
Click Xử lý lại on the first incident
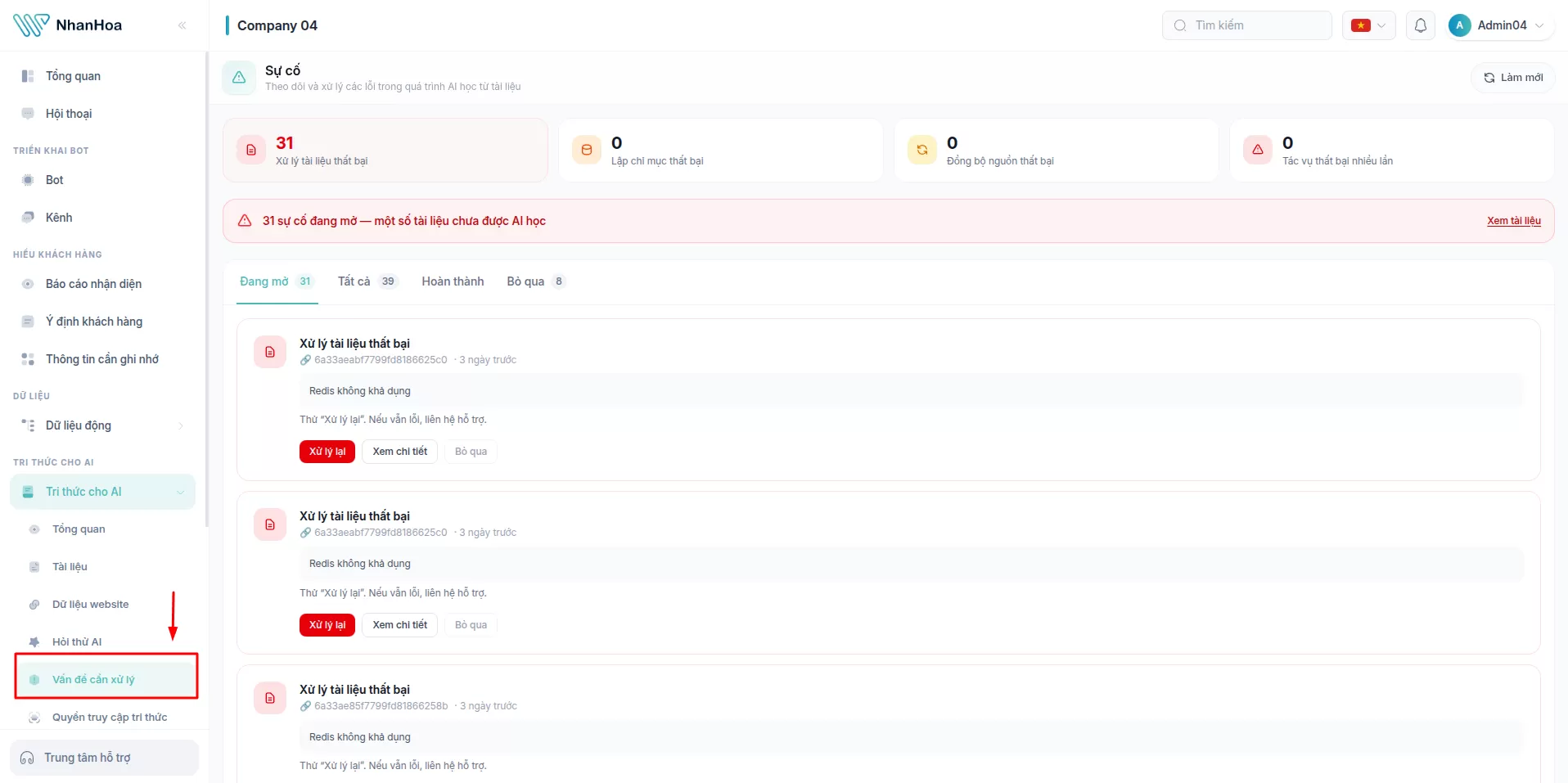click(x=327, y=452)
